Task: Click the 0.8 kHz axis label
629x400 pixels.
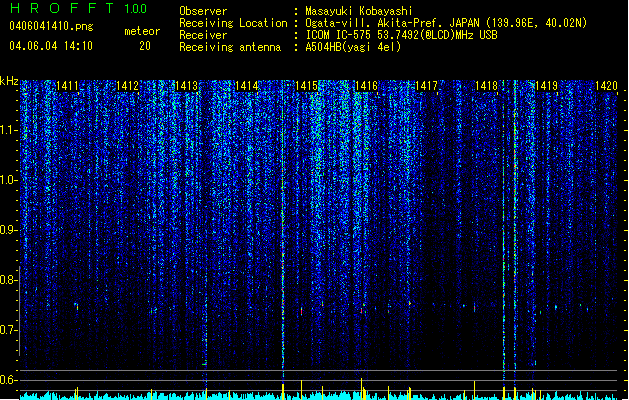Action: [x=8, y=280]
